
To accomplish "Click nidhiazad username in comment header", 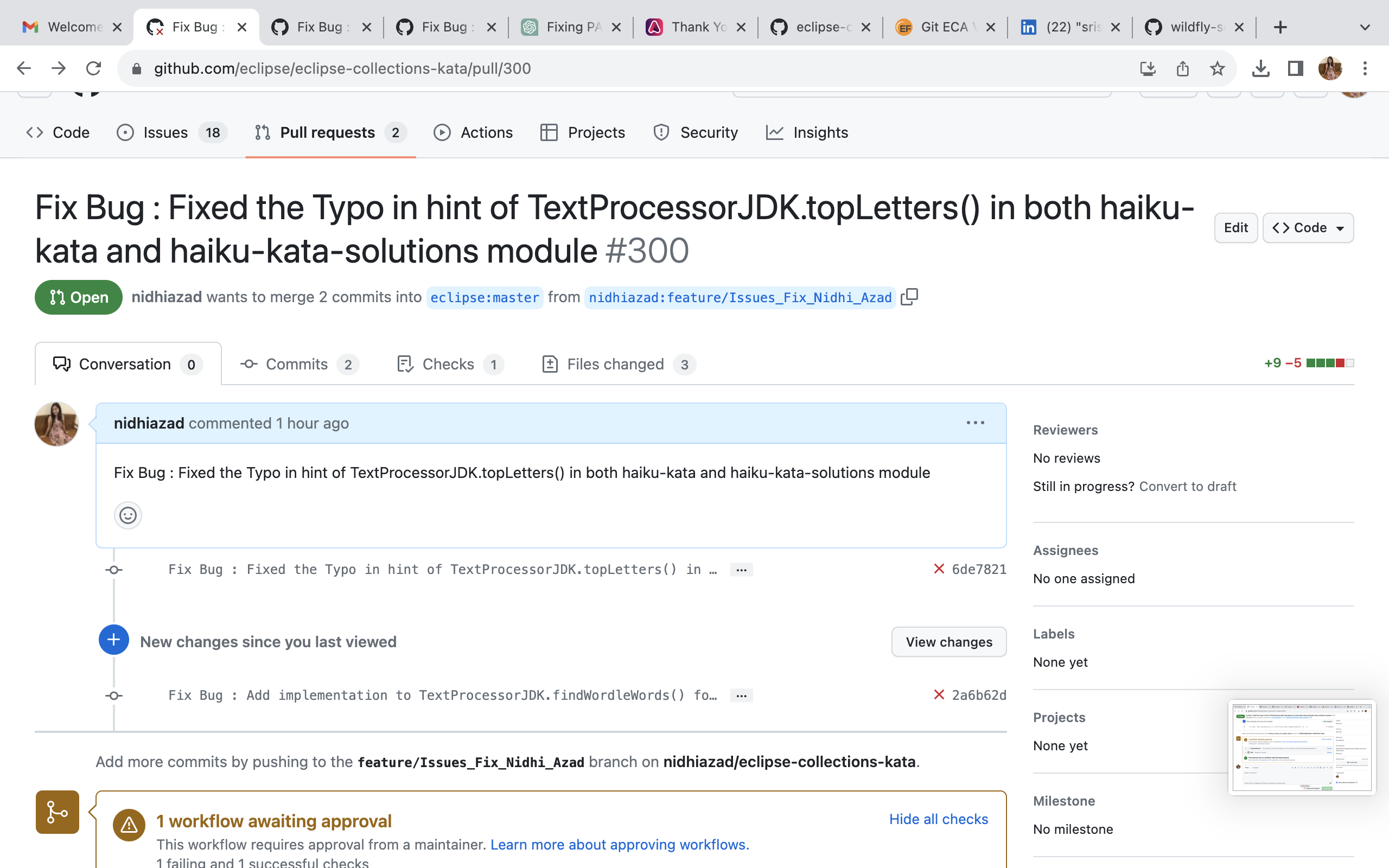I will point(149,423).
